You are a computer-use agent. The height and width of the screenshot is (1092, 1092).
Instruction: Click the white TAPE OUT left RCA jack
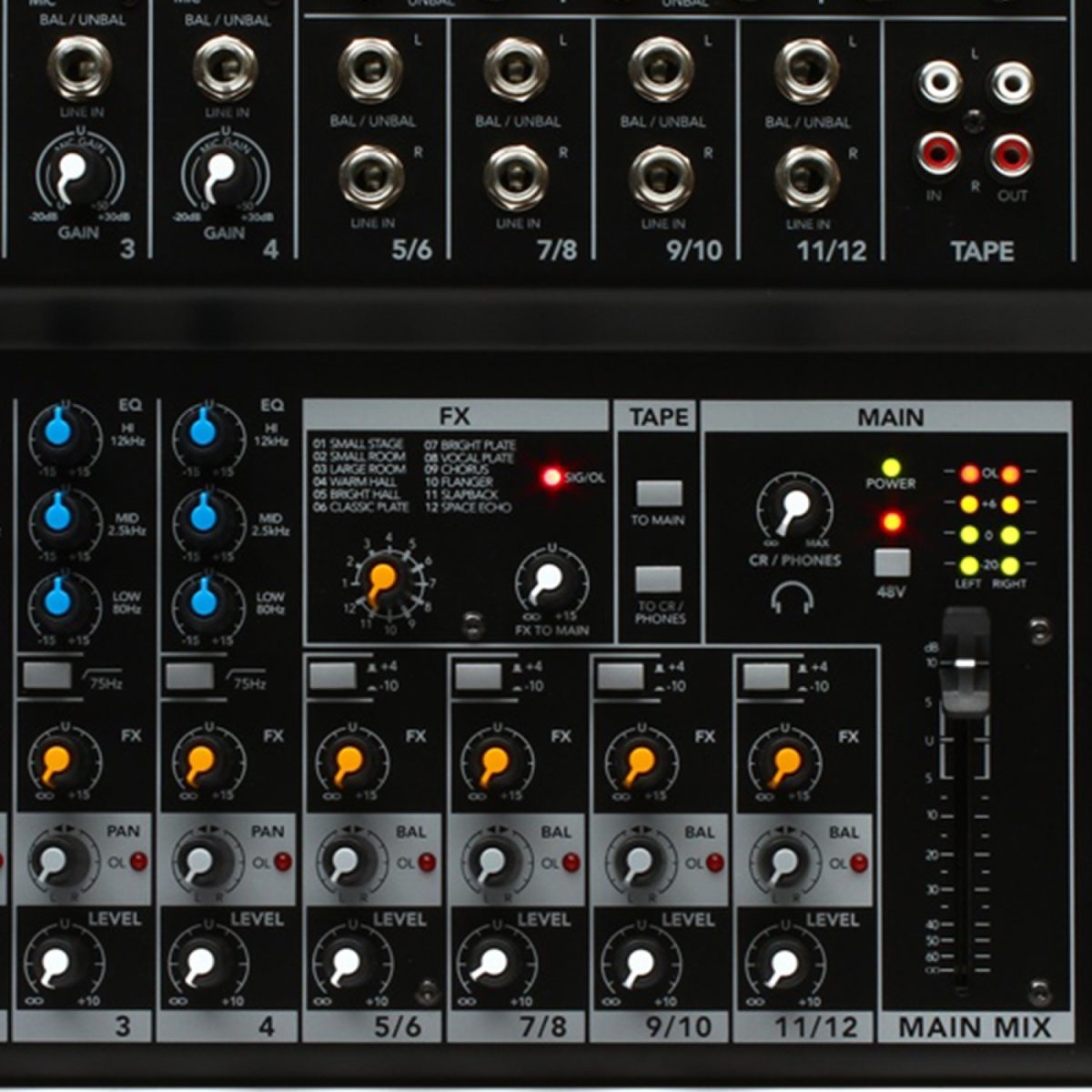(x=1012, y=84)
